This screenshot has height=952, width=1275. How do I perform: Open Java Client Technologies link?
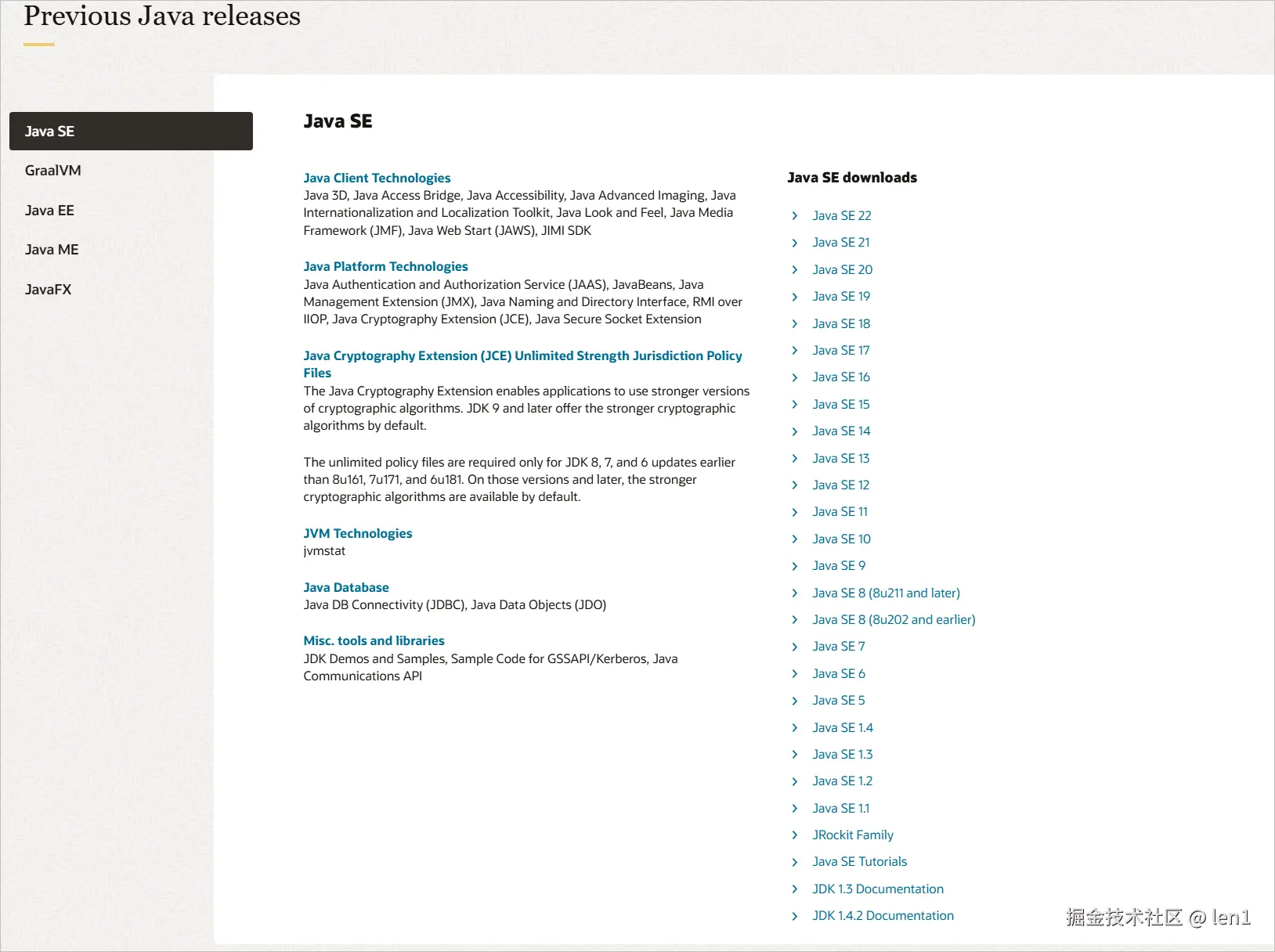(x=377, y=178)
